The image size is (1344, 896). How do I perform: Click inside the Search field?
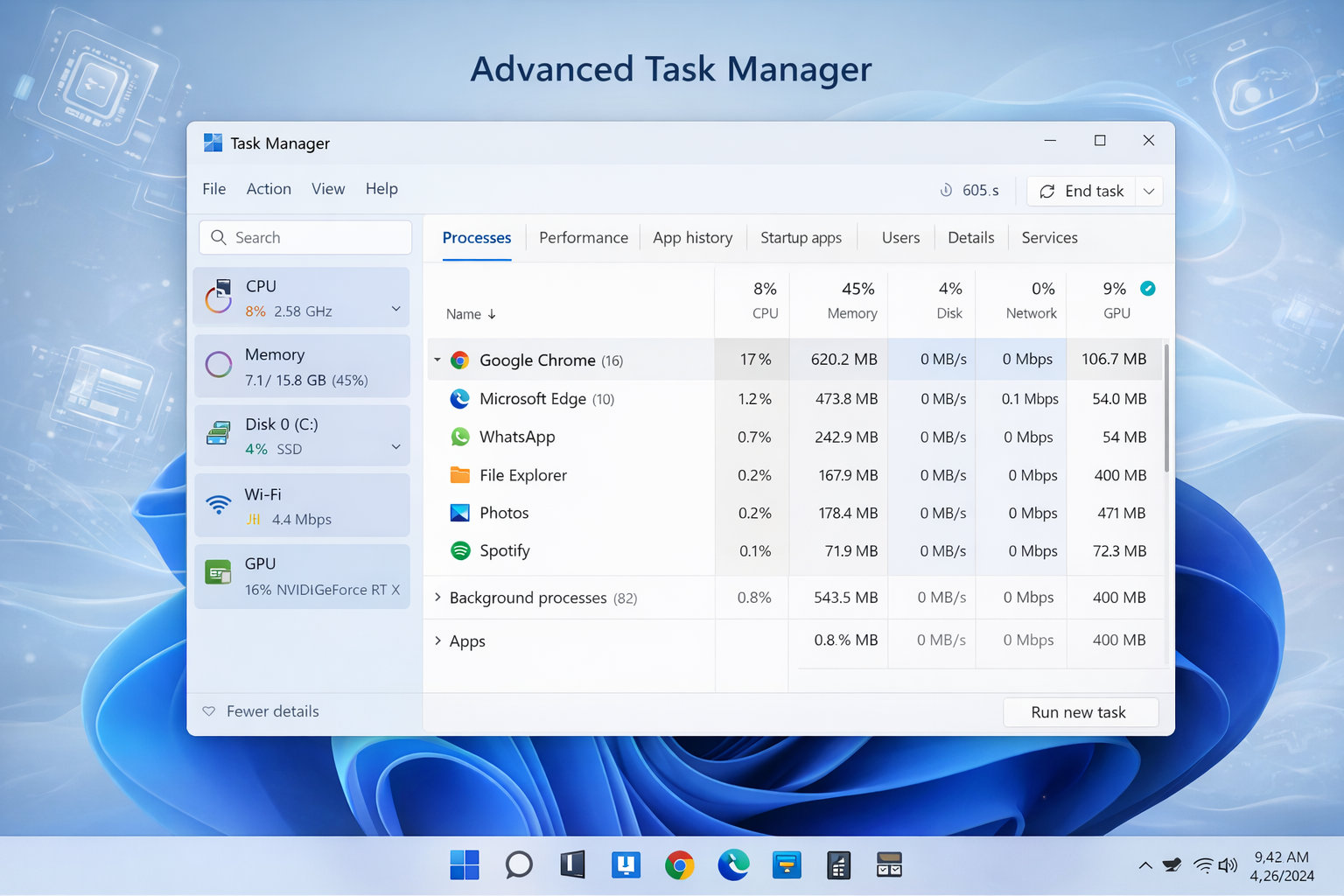click(x=304, y=237)
